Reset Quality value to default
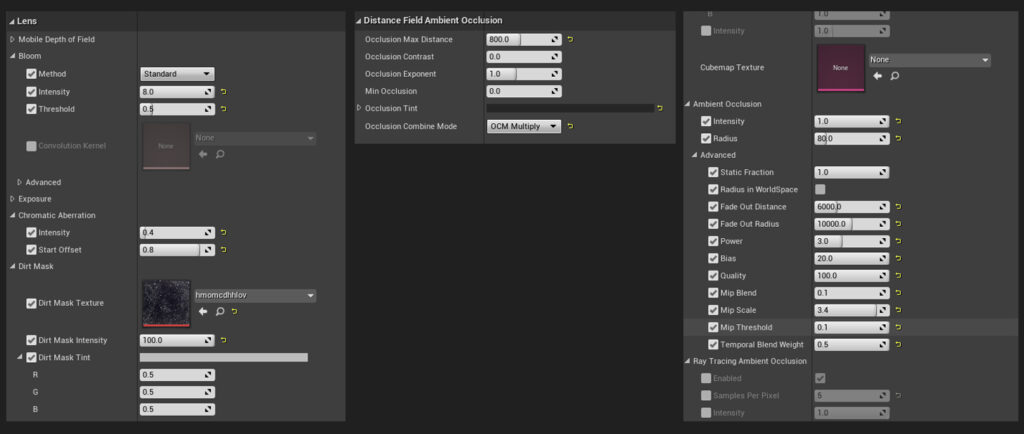The width and height of the screenshot is (1024, 434). coord(899,275)
